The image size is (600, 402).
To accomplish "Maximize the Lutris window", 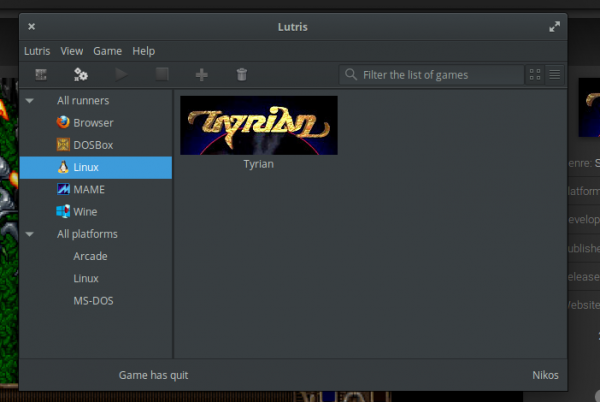I will tap(554, 27).
